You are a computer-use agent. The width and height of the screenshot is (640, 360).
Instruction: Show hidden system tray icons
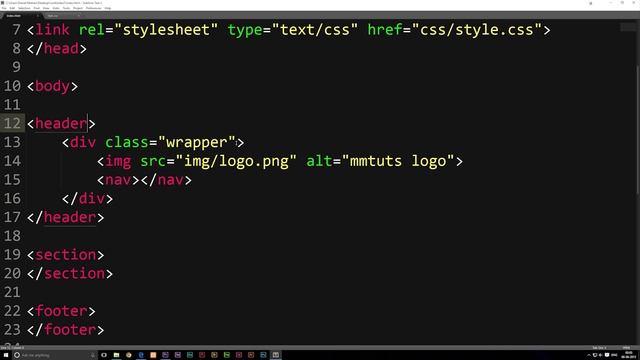pyautogui.click(x=588, y=355)
